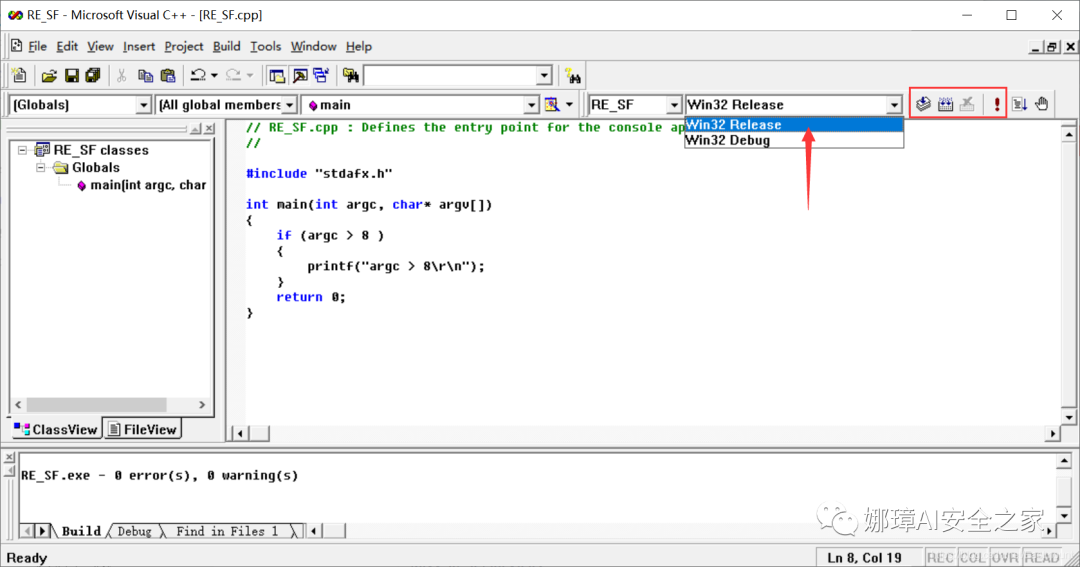Screen dimensions: 1080x567
Task: Collapse the RE_SF classes tree node
Action: (22, 150)
